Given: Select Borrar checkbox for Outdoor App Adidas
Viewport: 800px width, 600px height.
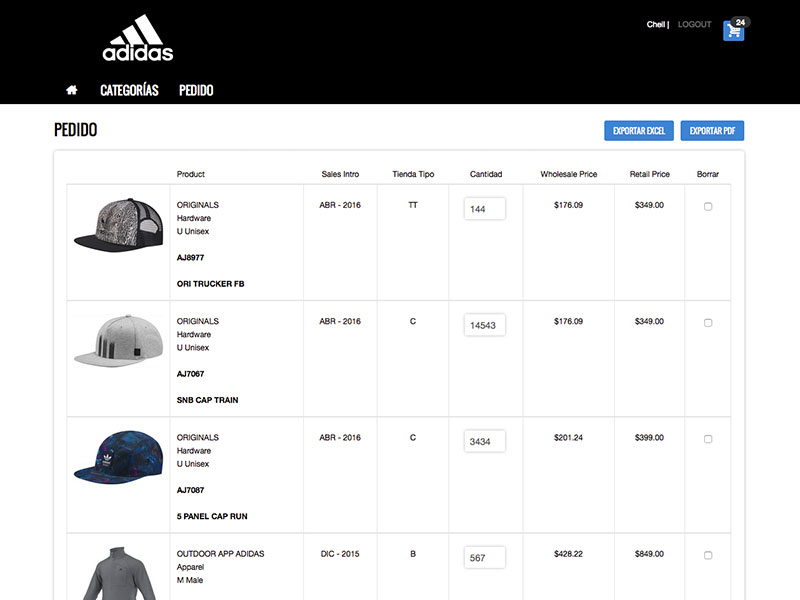Looking at the screenshot, I should [x=708, y=555].
